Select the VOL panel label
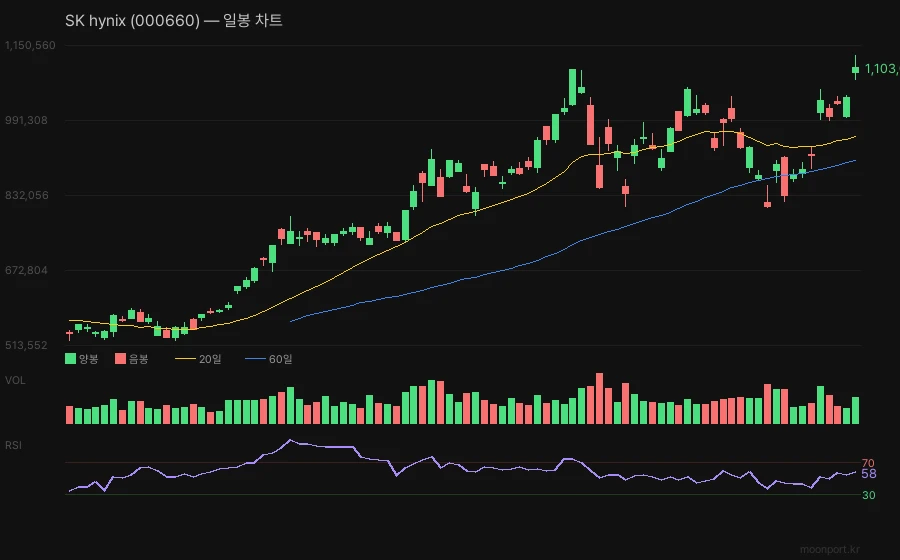The height and width of the screenshot is (560, 900). pyautogui.click(x=16, y=380)
